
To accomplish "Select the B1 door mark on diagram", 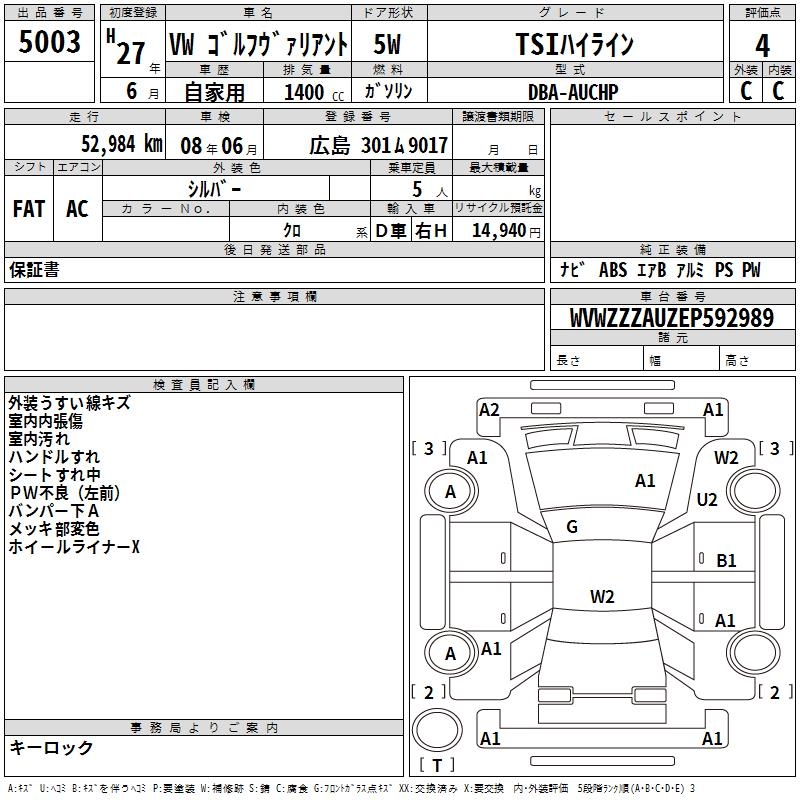I will coord(726,561).
